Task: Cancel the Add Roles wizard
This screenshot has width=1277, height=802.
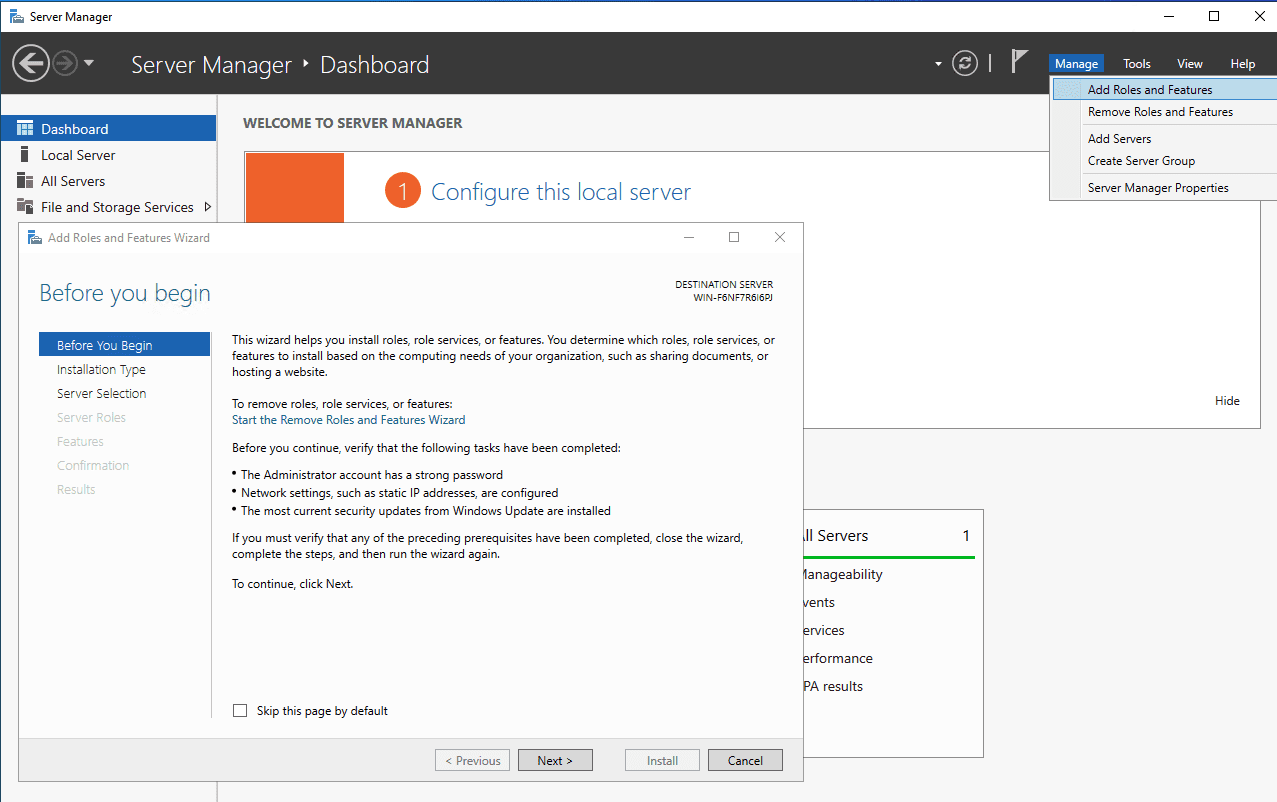Action: click(x=745, y=761)
